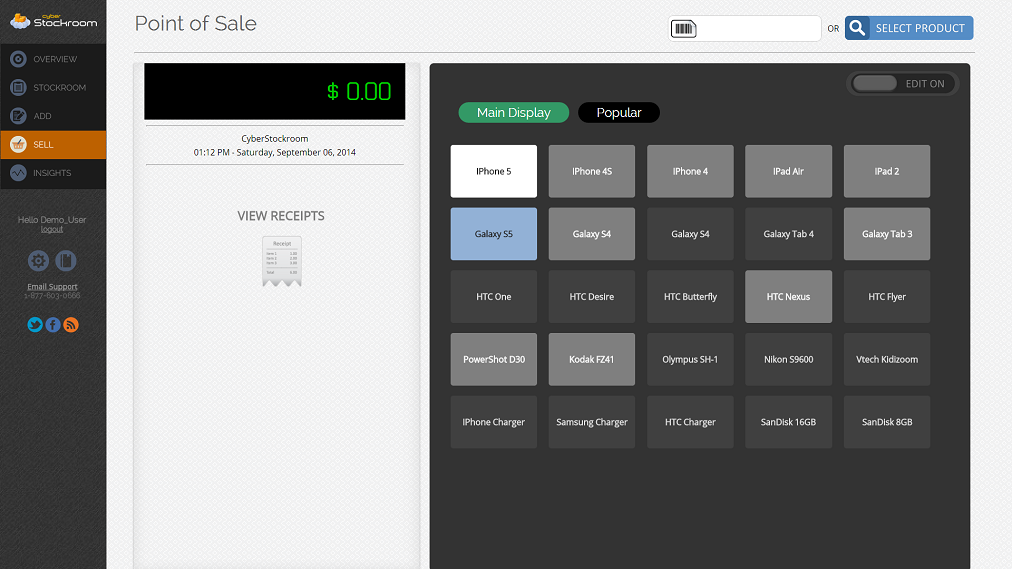Open Insights using its graph icon
Image resolution: width=1012 pixels, height=569 pixels.
click(18, 173)
